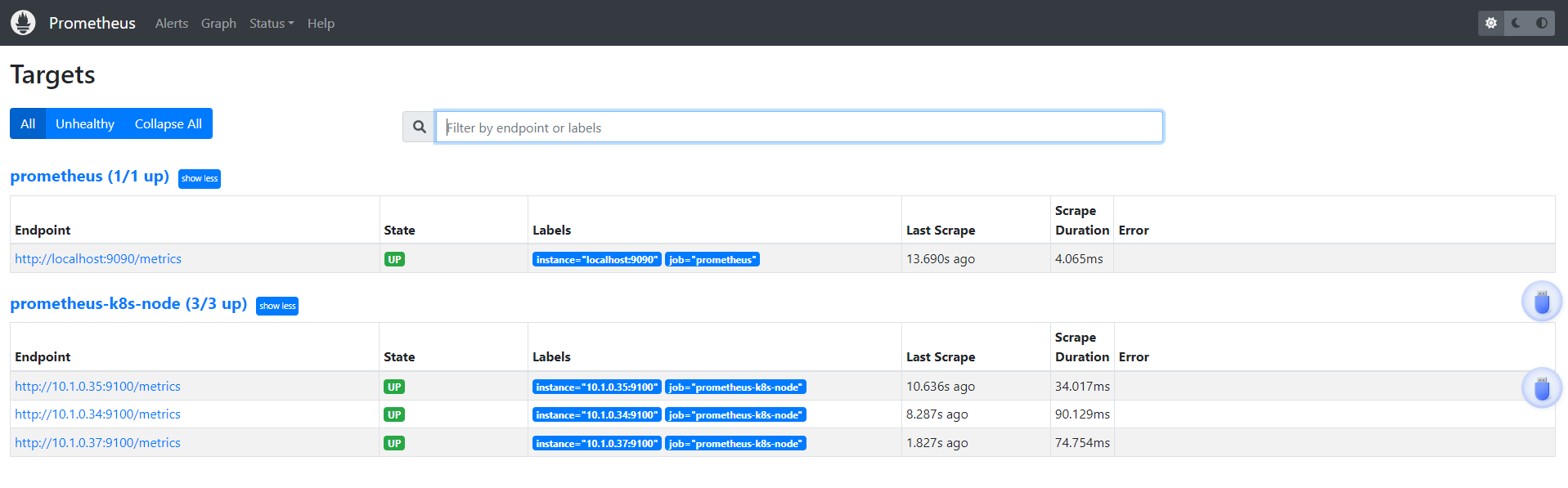The width and height of the screenshot is (1568, 488).
Task: Collapse the prometheus-k8s-node (3/3 up) heading
Action: tap(128, 303)
